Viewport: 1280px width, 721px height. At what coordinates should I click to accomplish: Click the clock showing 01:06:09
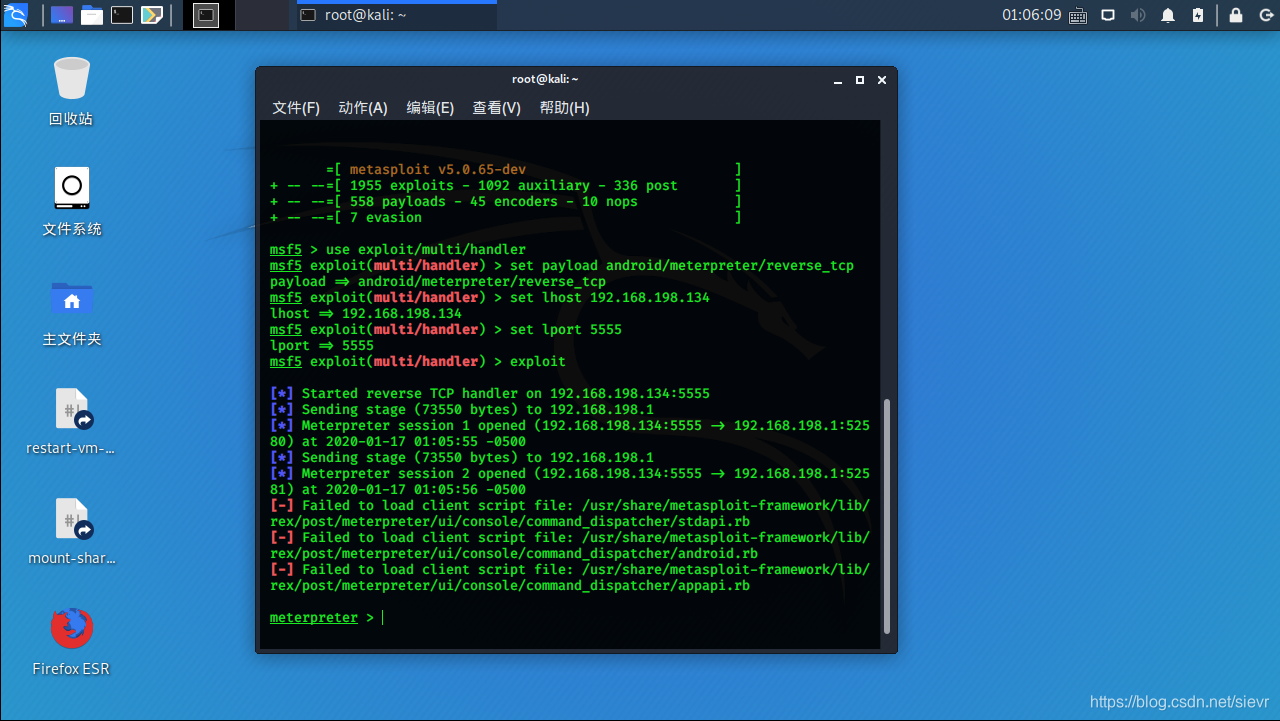(x=1031, y=15)
